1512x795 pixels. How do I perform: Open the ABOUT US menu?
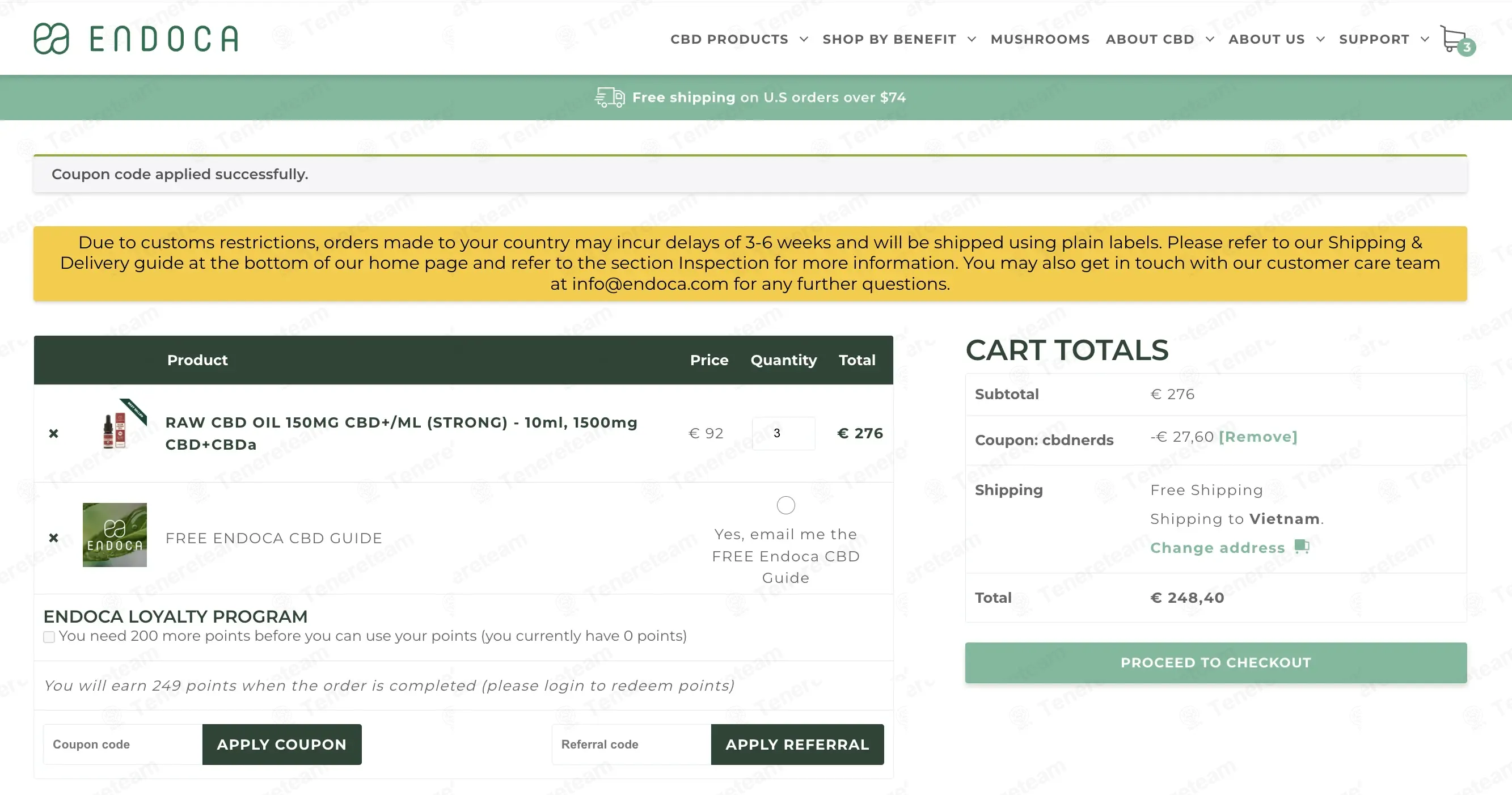(x=1266, y=39)
